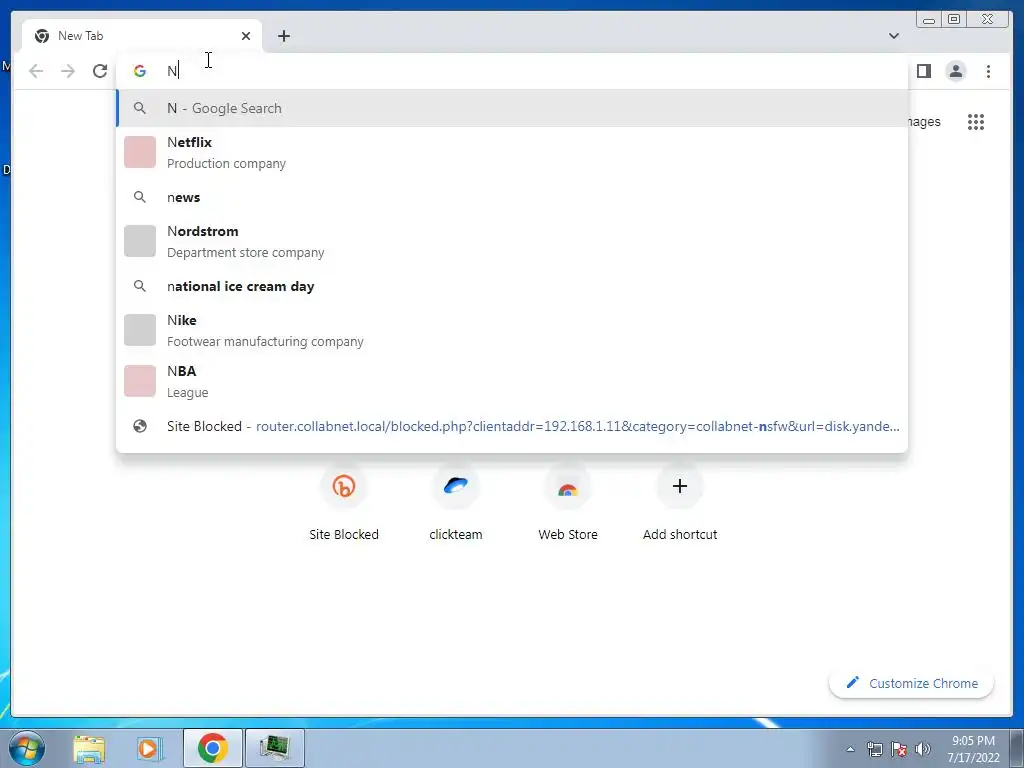Click the Google G icon in address bar
The image size is (1024, 768).
click(x=140, y=71)
